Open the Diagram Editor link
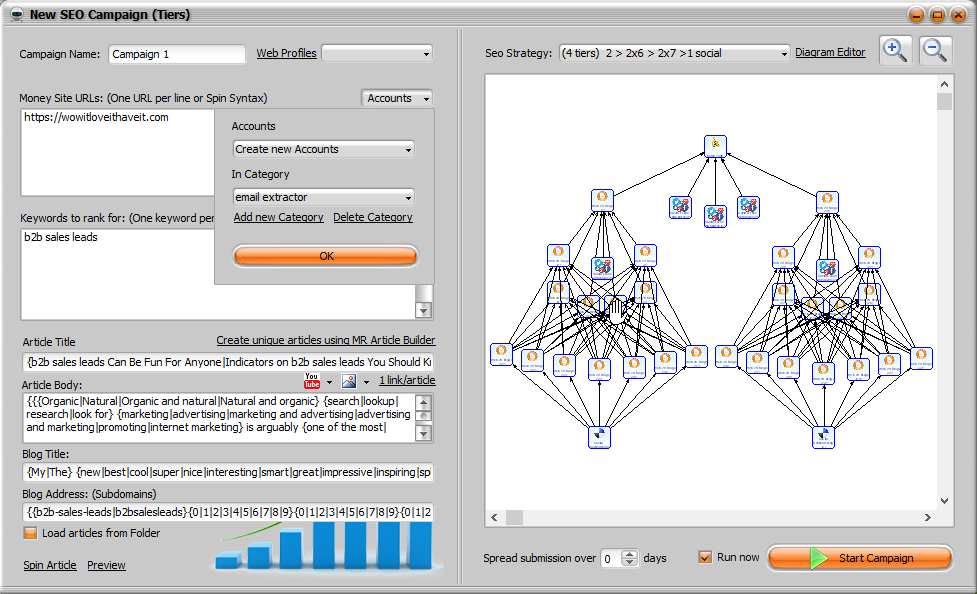This screenshot has width=977, height=594. click(830, 52)
